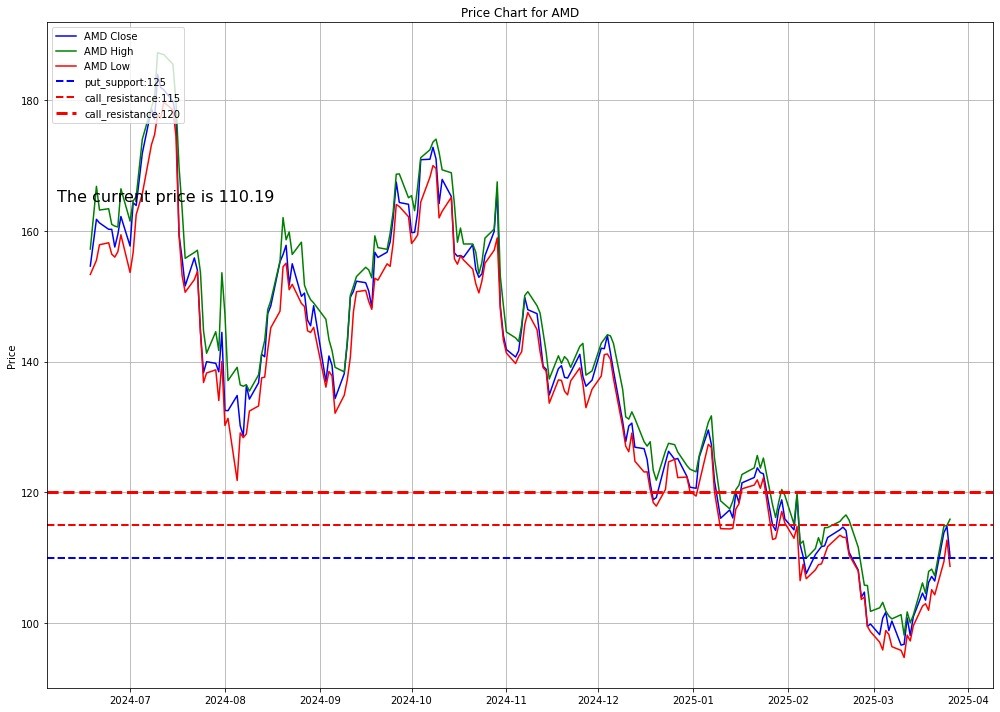Click the 'call_resistance:115' legend label
1000x712 pixels.
pos(132,98)
